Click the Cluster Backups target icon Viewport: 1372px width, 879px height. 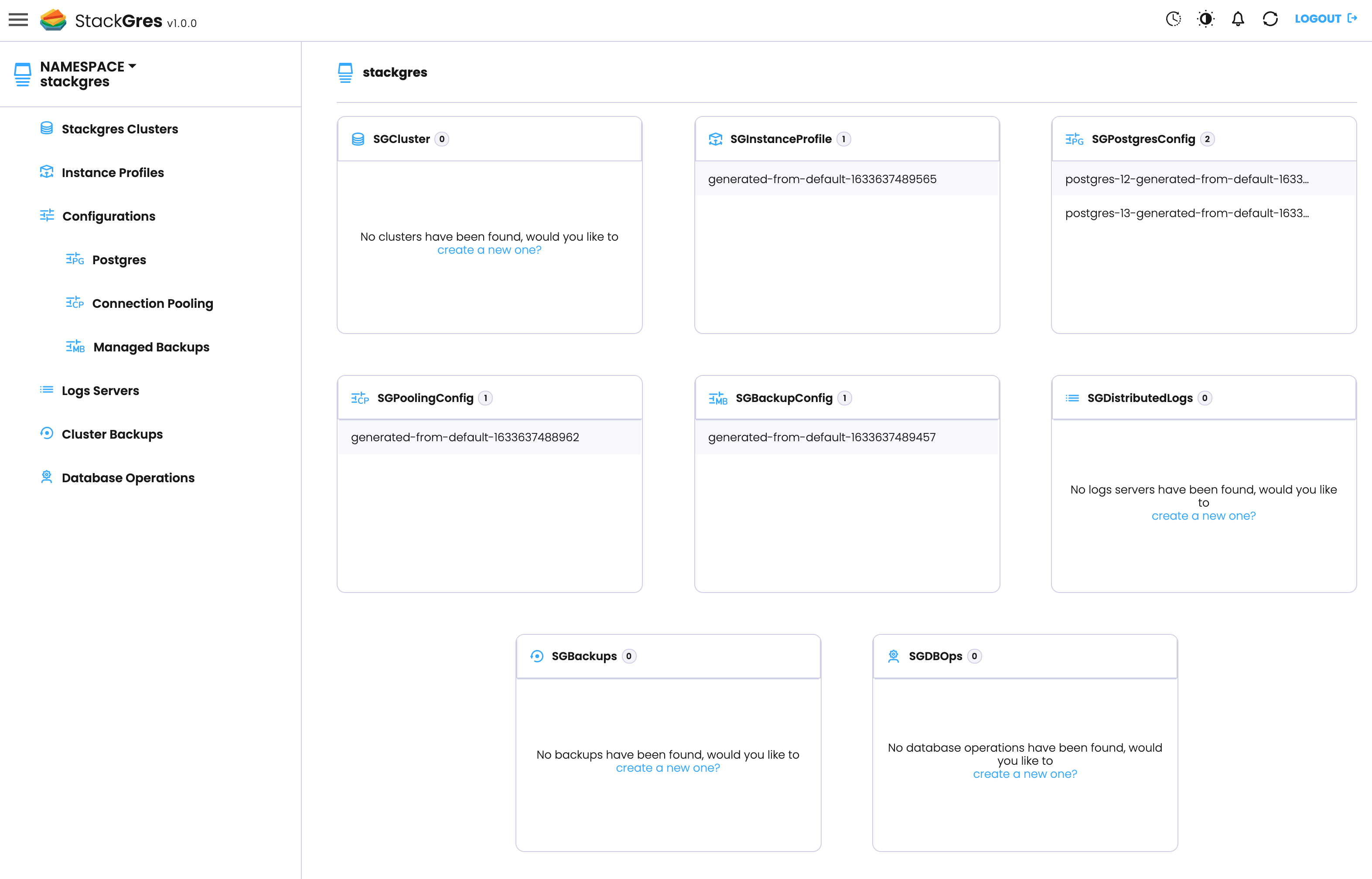point(46,434)
